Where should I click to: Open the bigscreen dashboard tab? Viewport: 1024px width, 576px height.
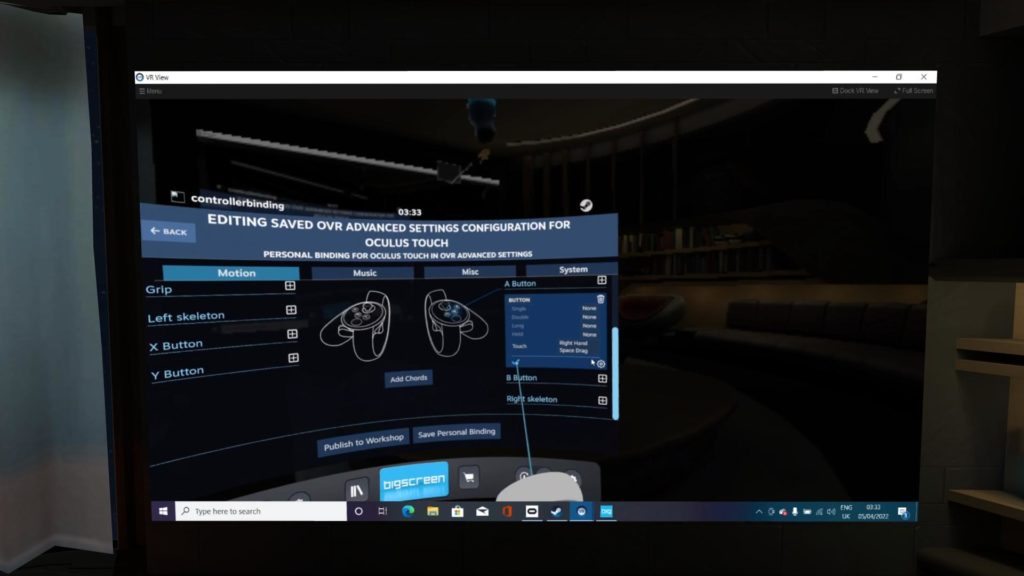[x=414, y=482]
